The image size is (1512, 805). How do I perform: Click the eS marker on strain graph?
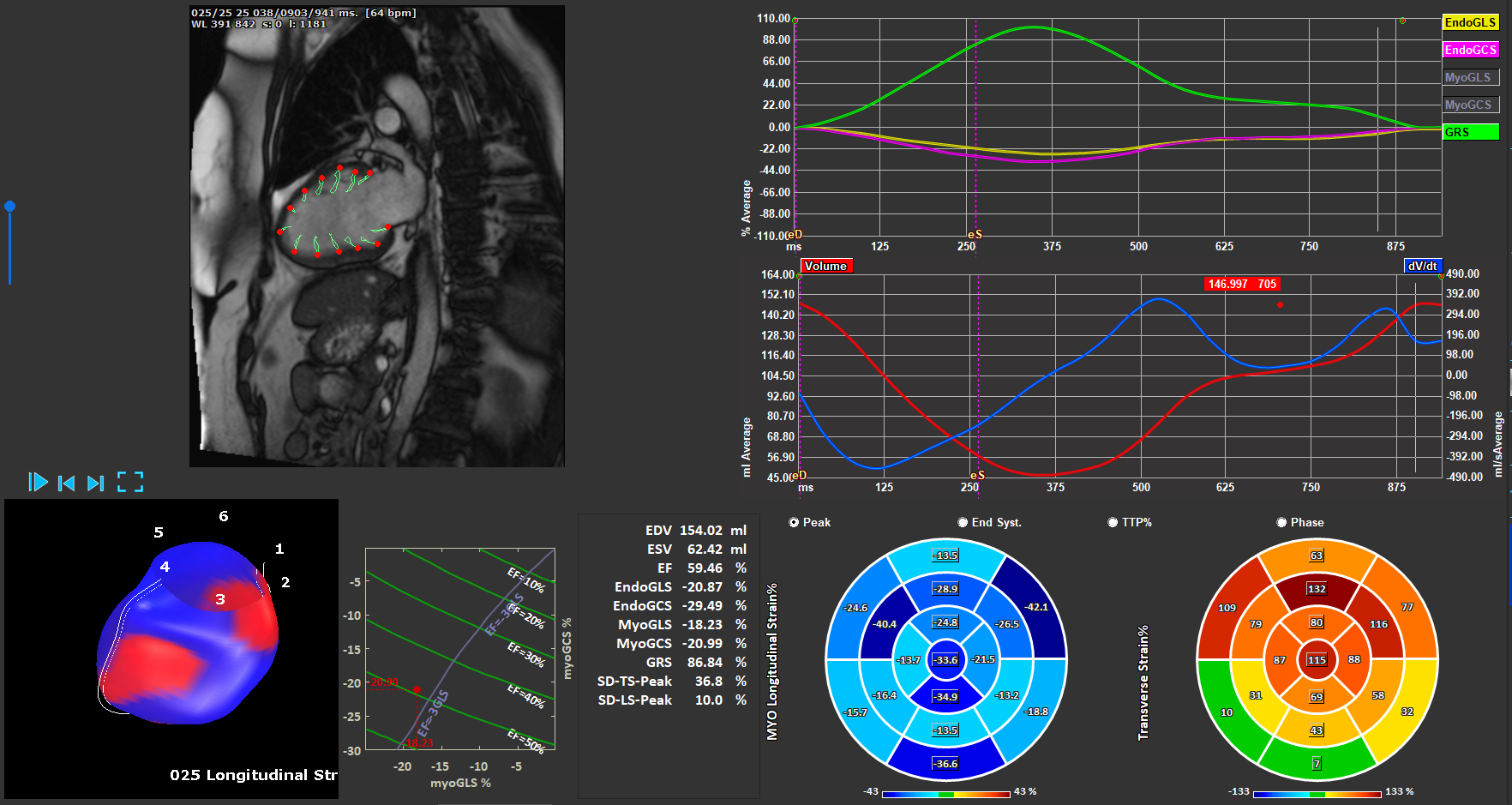coord(975,234)
